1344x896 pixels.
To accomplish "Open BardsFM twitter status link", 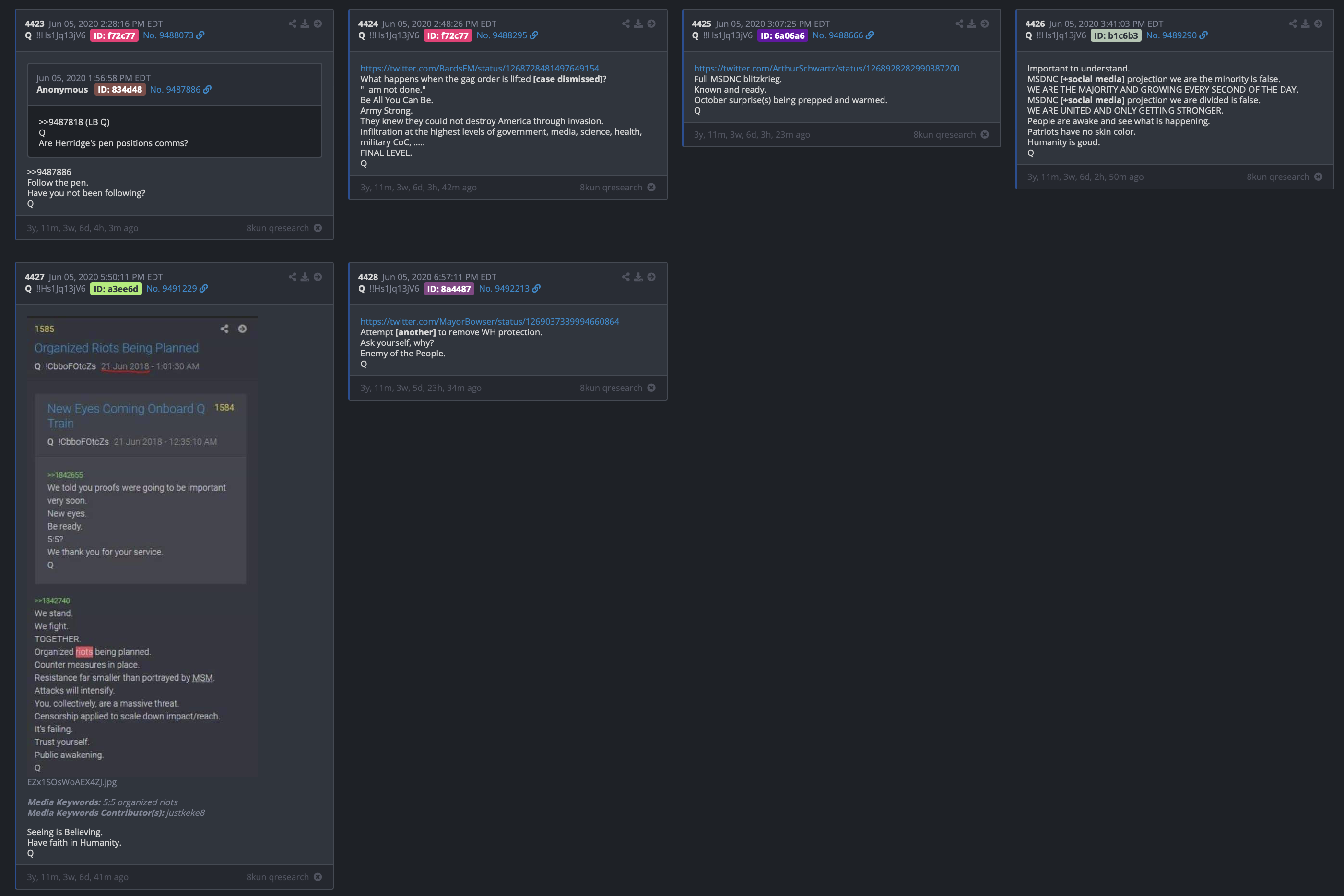I will click(480, 69).
